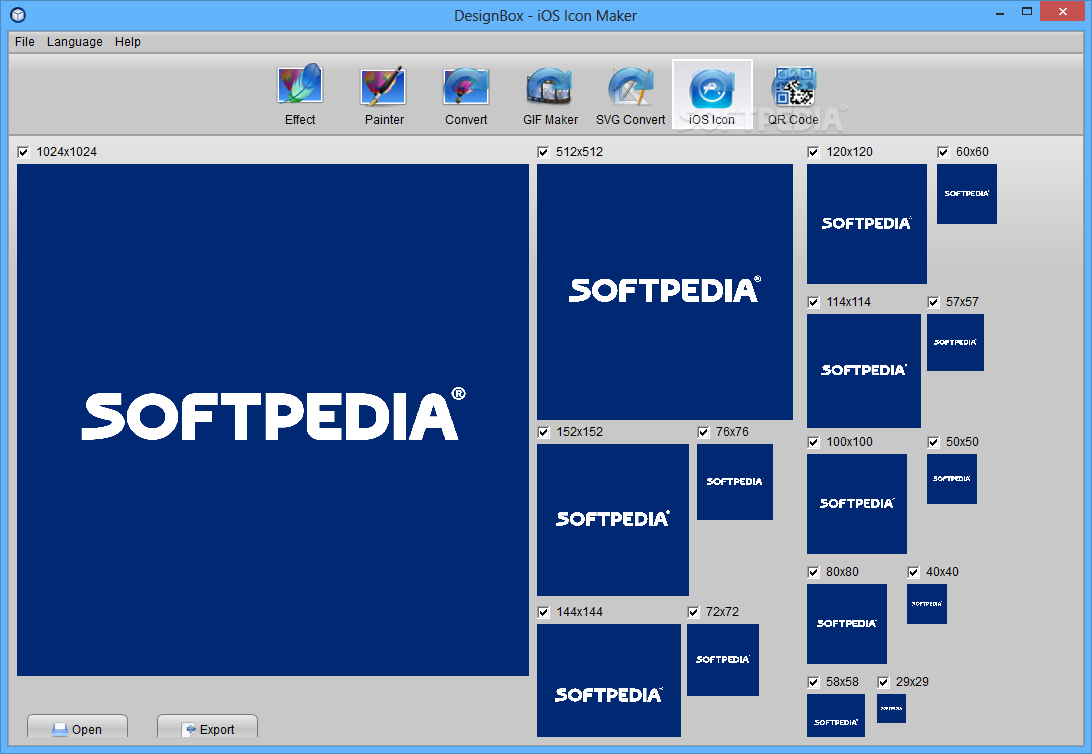Toggle the 57x57 checkbox
Image resolution: width=1092 pixels, height=754 pixels.
pos(933,302)
